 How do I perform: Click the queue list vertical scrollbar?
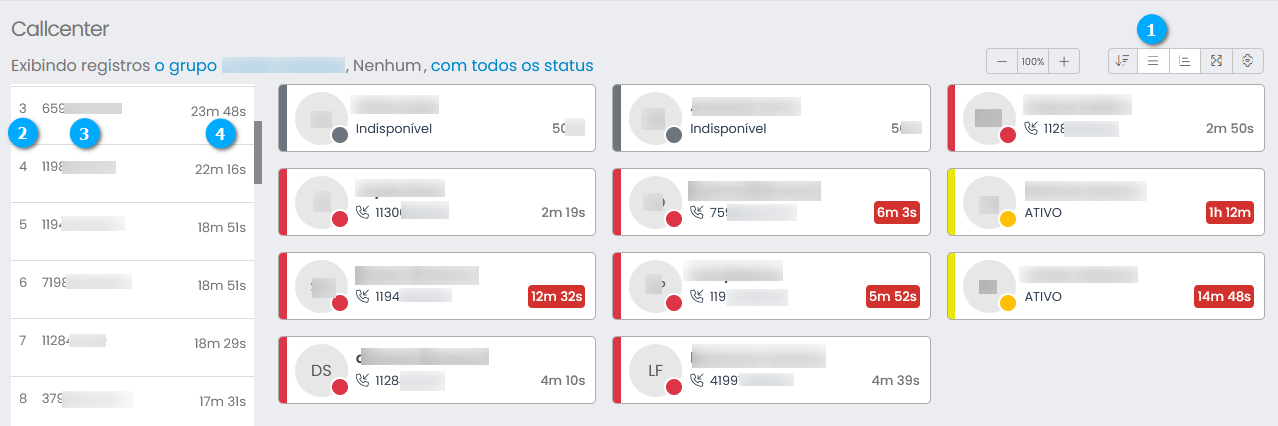(x=258, y=152)
